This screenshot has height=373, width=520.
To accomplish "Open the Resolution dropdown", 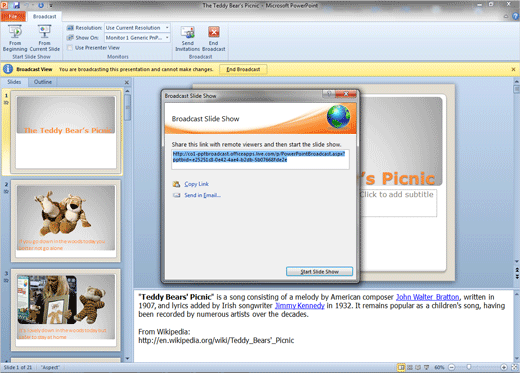I will coord(137,28).
